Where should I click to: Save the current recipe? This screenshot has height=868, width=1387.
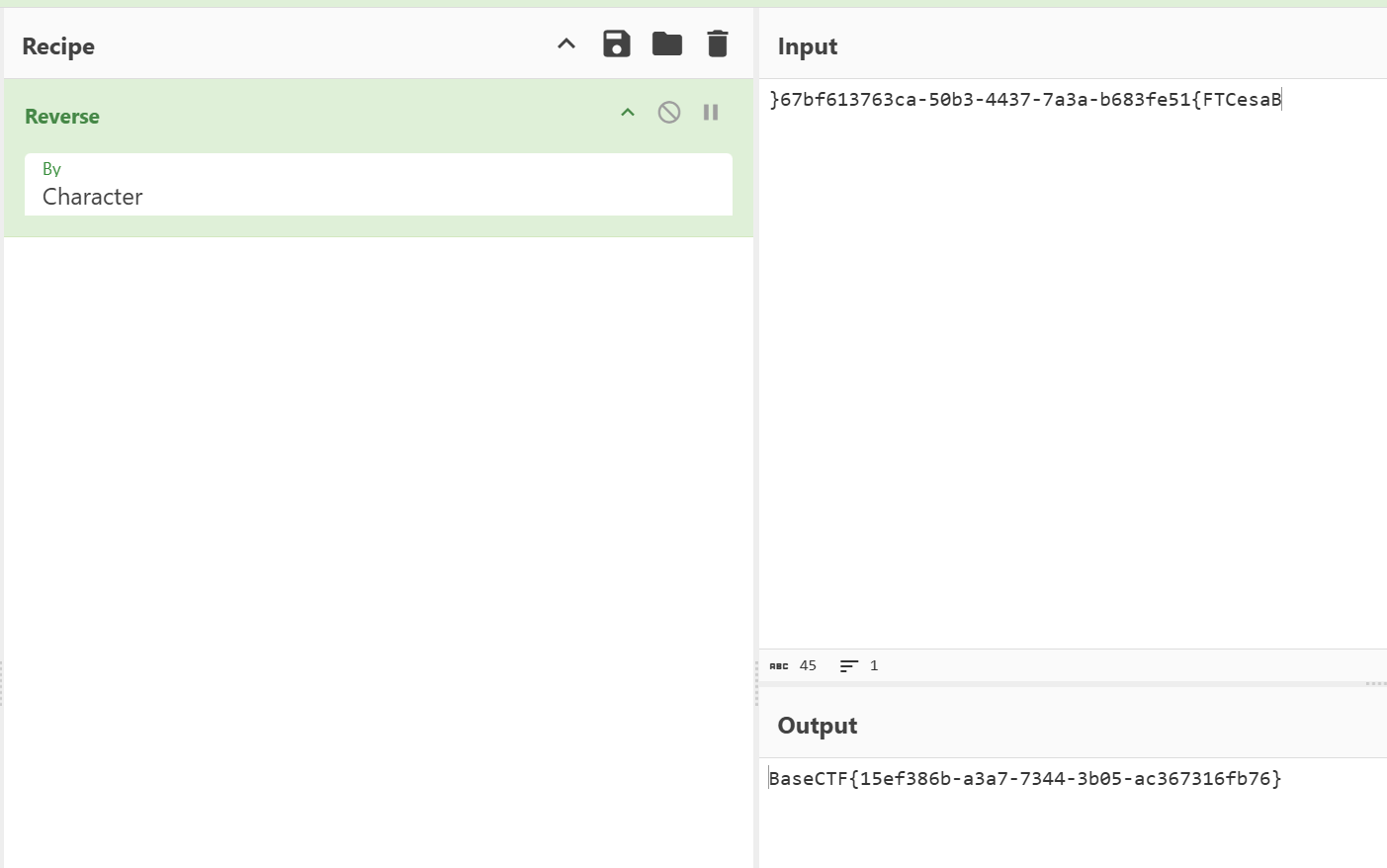point(616,44)
